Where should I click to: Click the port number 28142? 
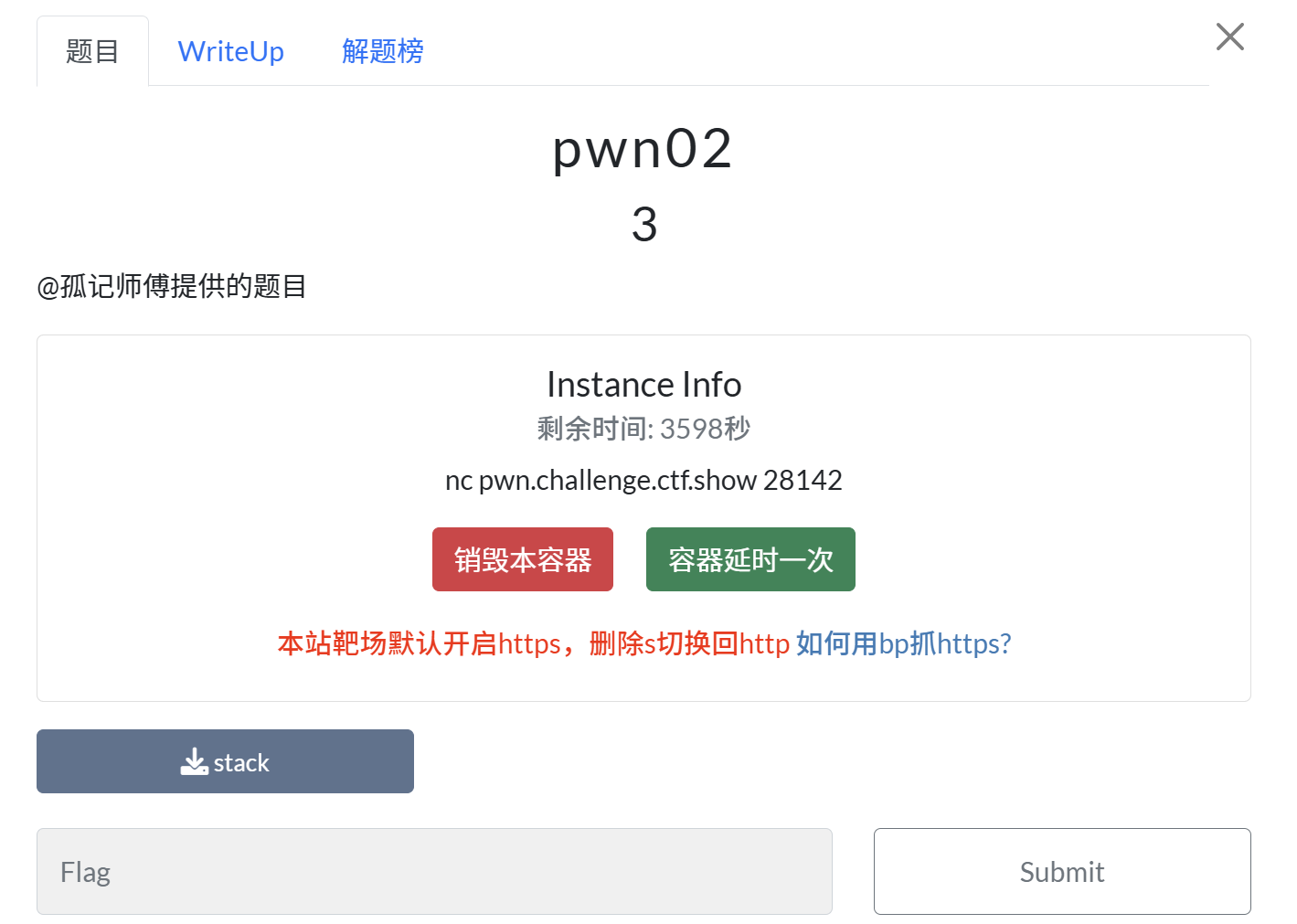(x=803, y=480)
